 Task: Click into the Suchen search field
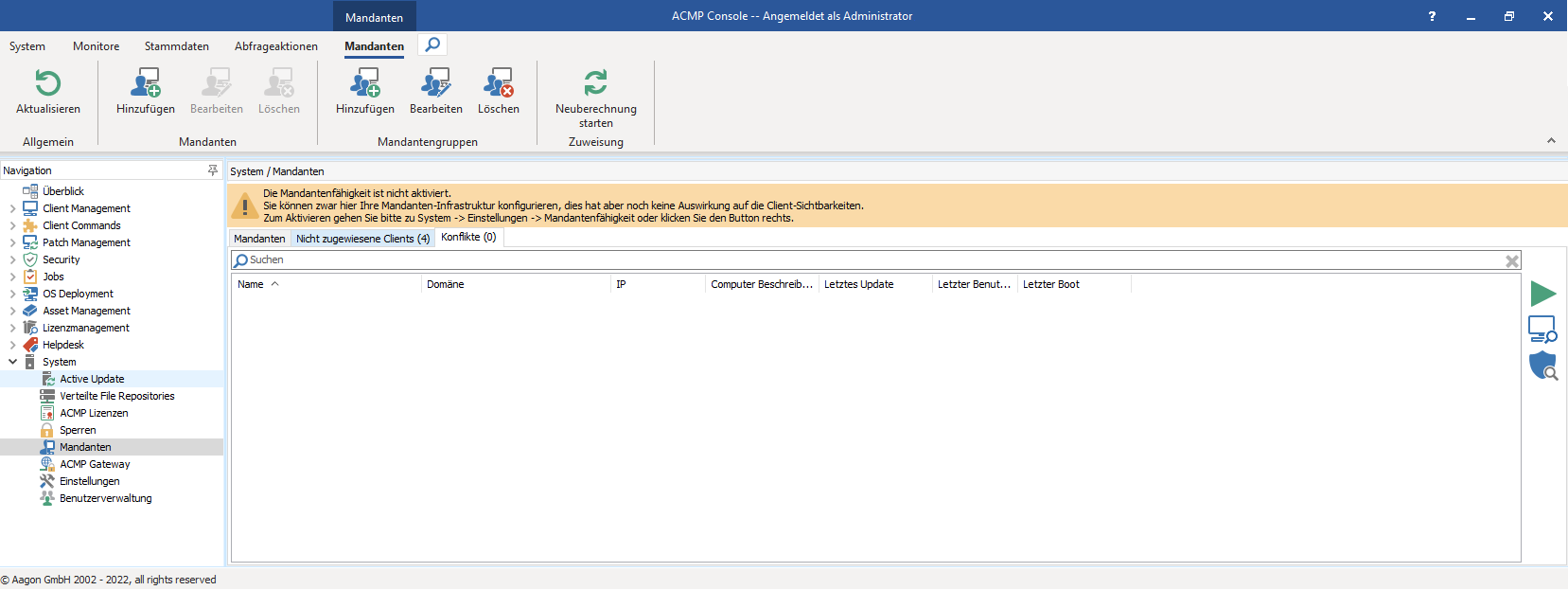tap(852, 260)
